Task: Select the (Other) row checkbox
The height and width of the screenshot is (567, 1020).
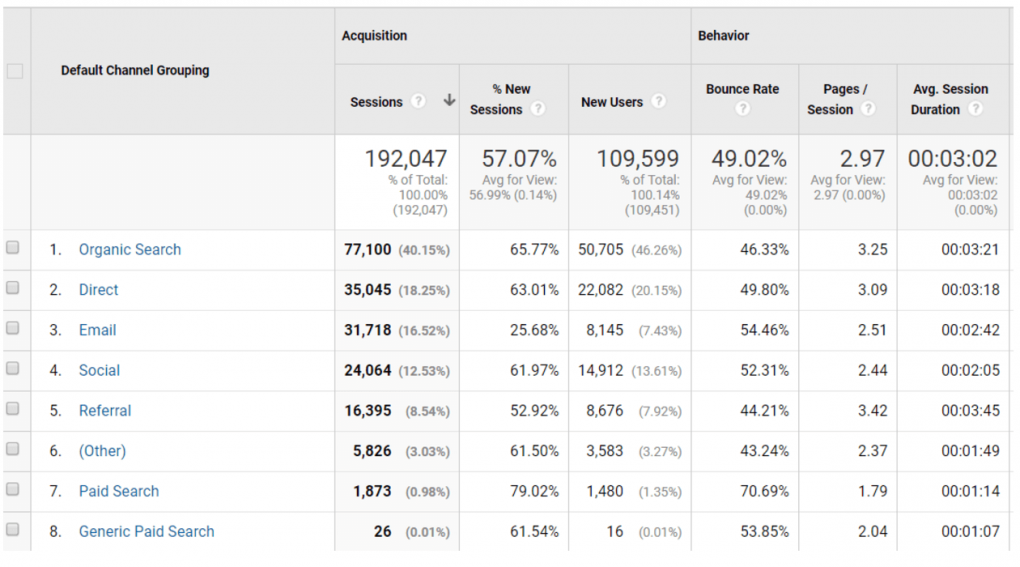Action: 13,449
